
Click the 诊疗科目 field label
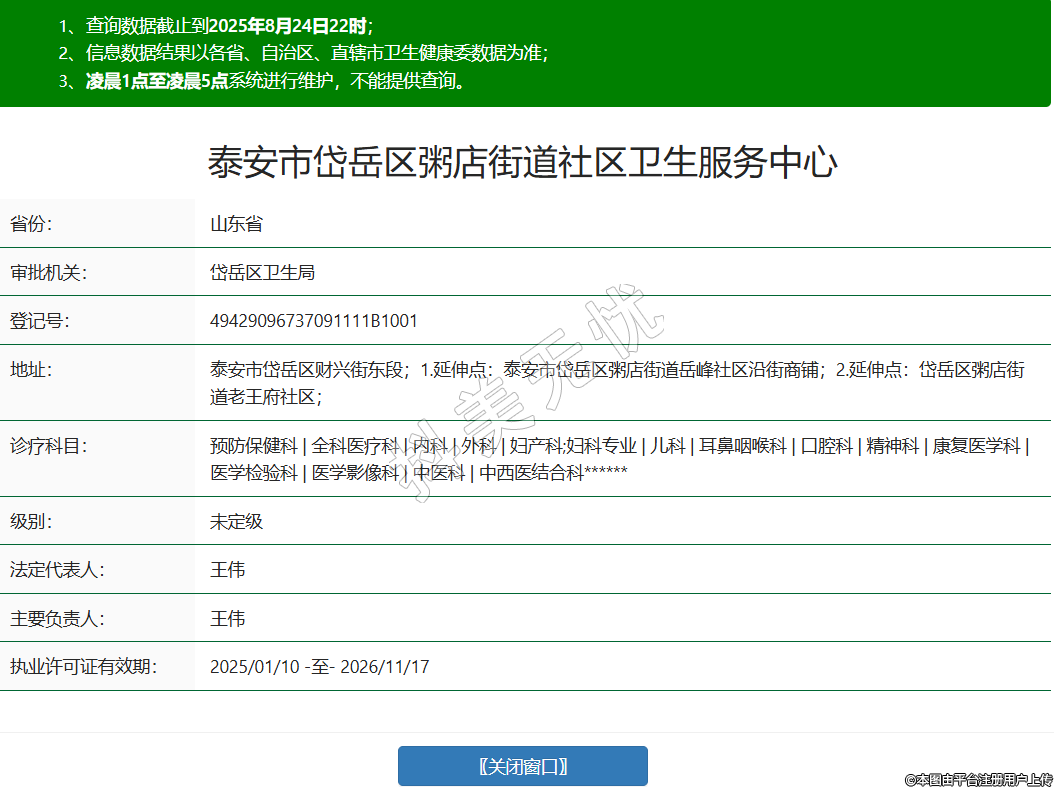(48, 446)
